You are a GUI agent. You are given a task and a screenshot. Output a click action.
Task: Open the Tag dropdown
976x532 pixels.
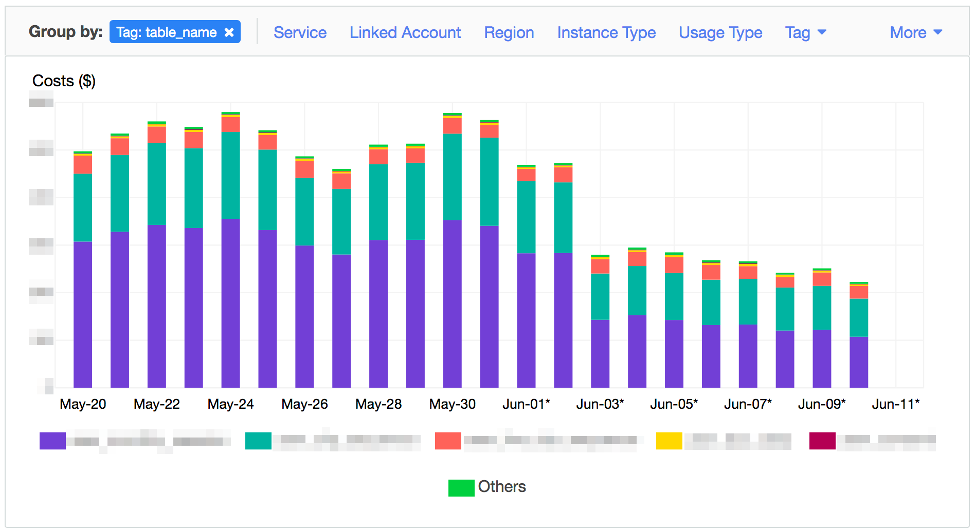(805, 33)
